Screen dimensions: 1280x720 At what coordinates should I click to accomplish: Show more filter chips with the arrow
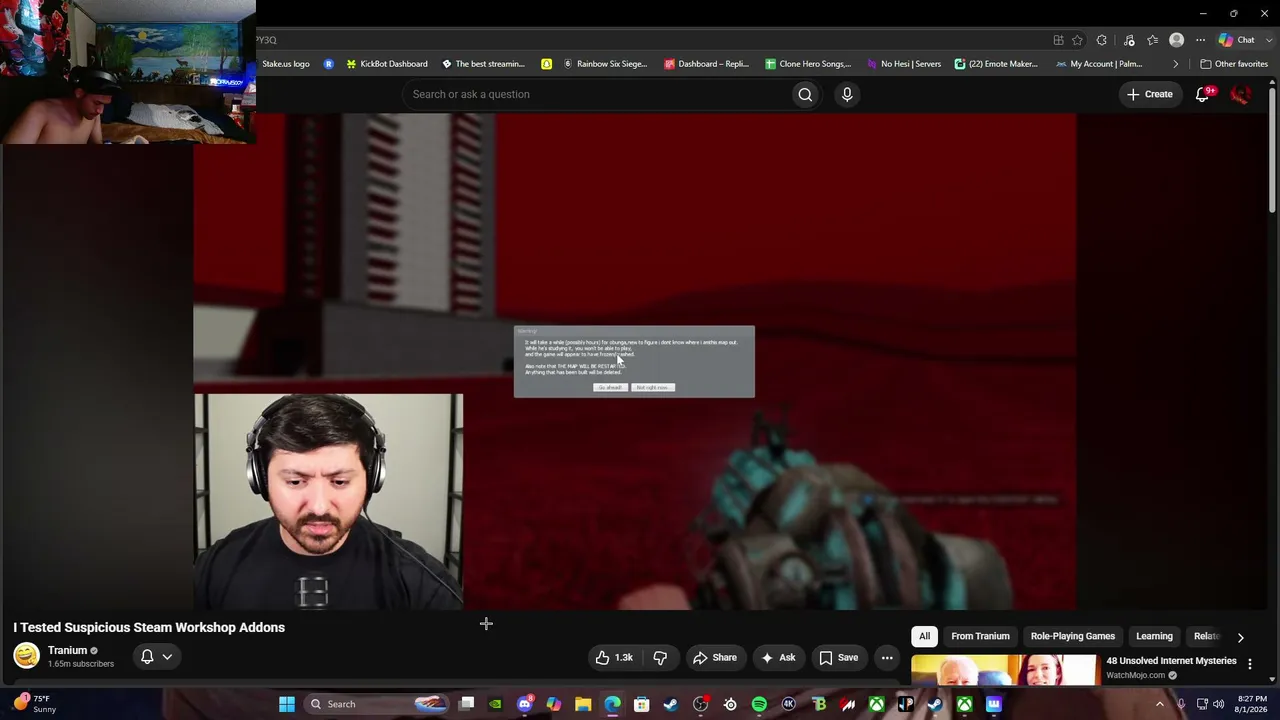pos(1240,637)
